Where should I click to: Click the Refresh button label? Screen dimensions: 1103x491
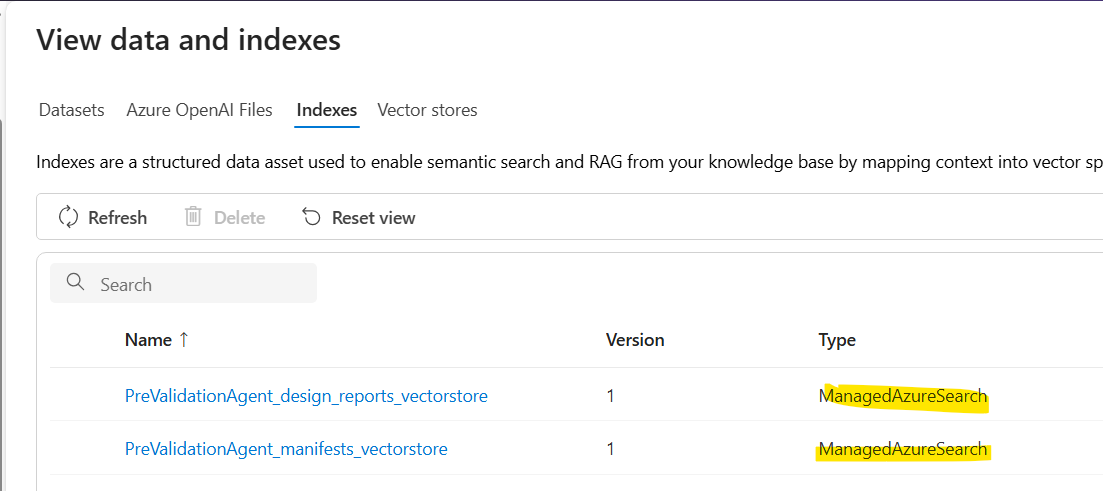[x=117, y=218]
